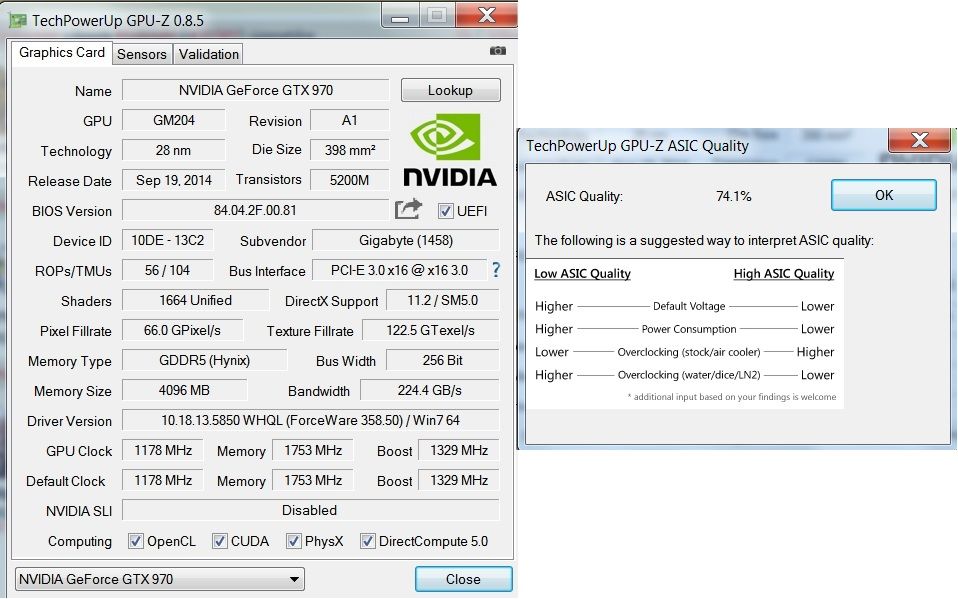Click the High ASIC Quality heading
The height and width of the screenshot is (599, 958).
(x=784, y=273)
